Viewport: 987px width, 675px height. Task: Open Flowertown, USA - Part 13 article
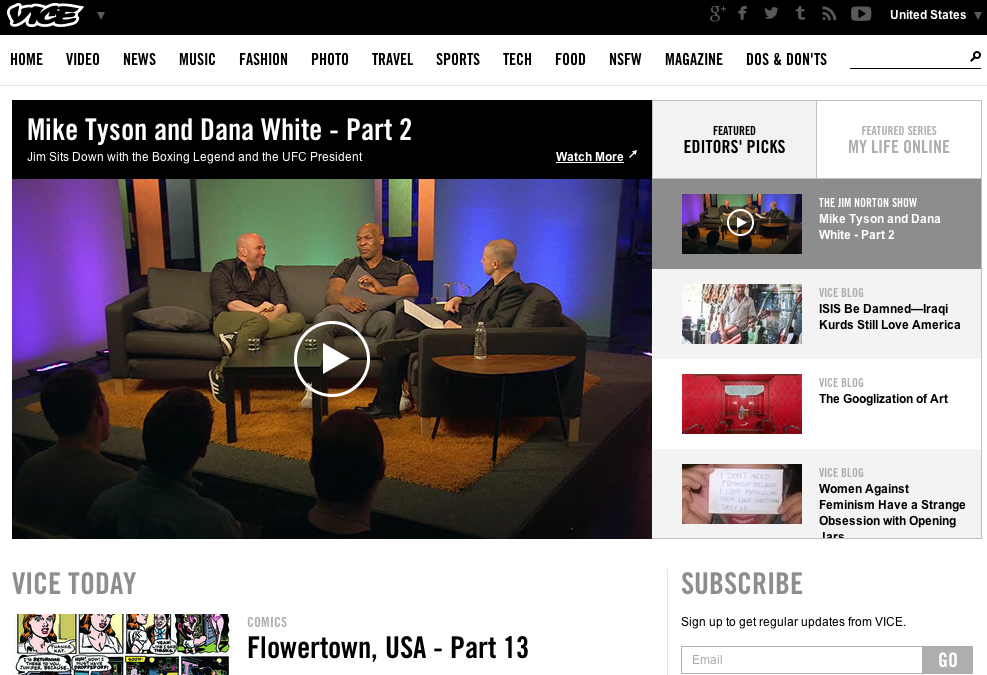pos(388,648)
